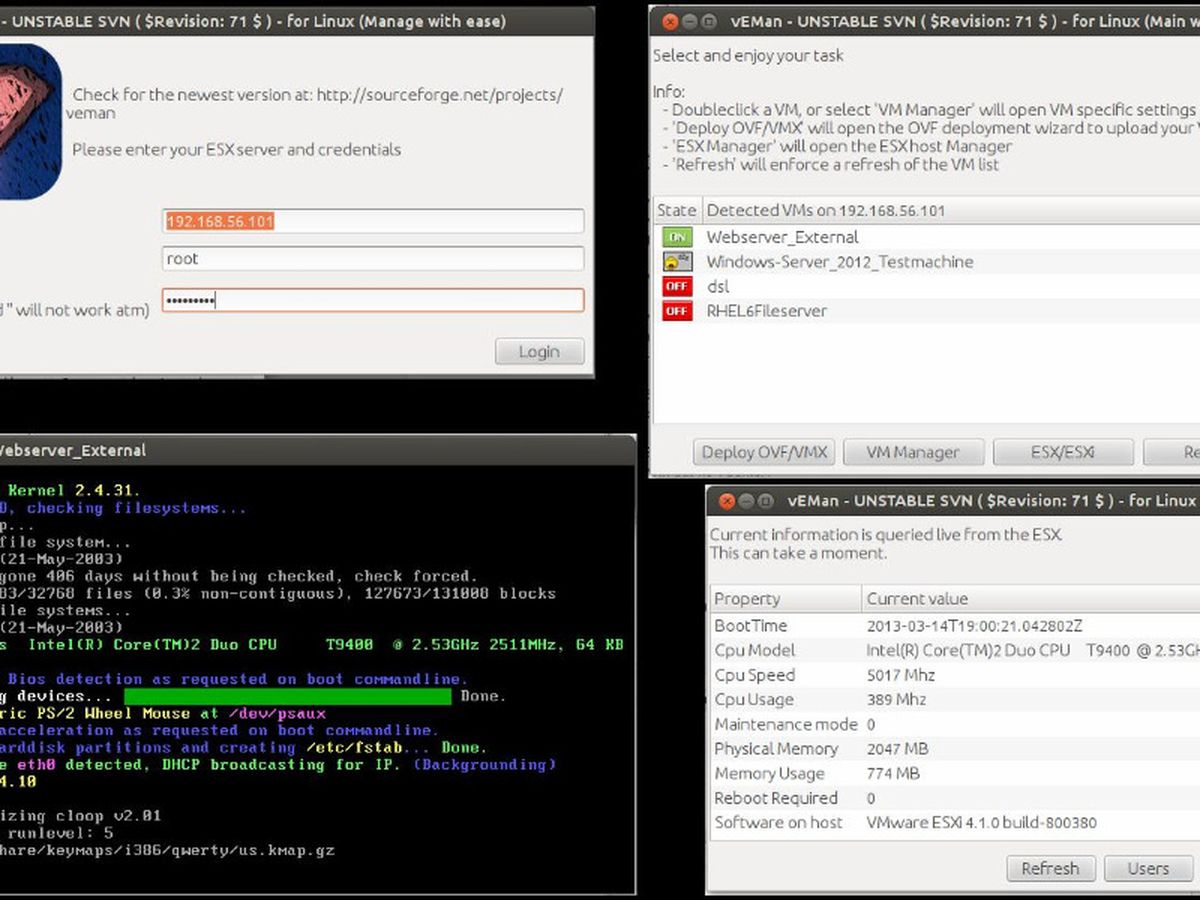Click the red OFF icon beside dsl
1200x900 pixels.
[x=676, y=287]
